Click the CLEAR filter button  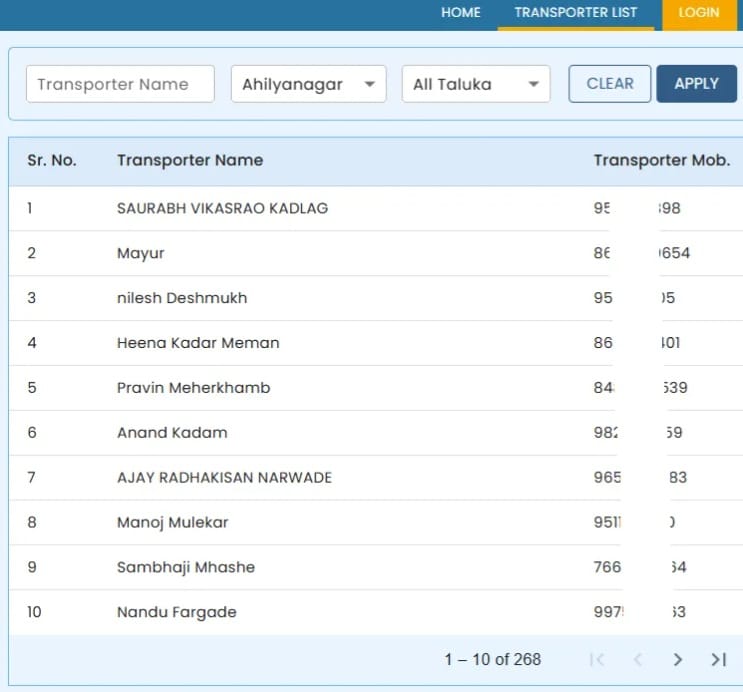click(x=610, y=84)
